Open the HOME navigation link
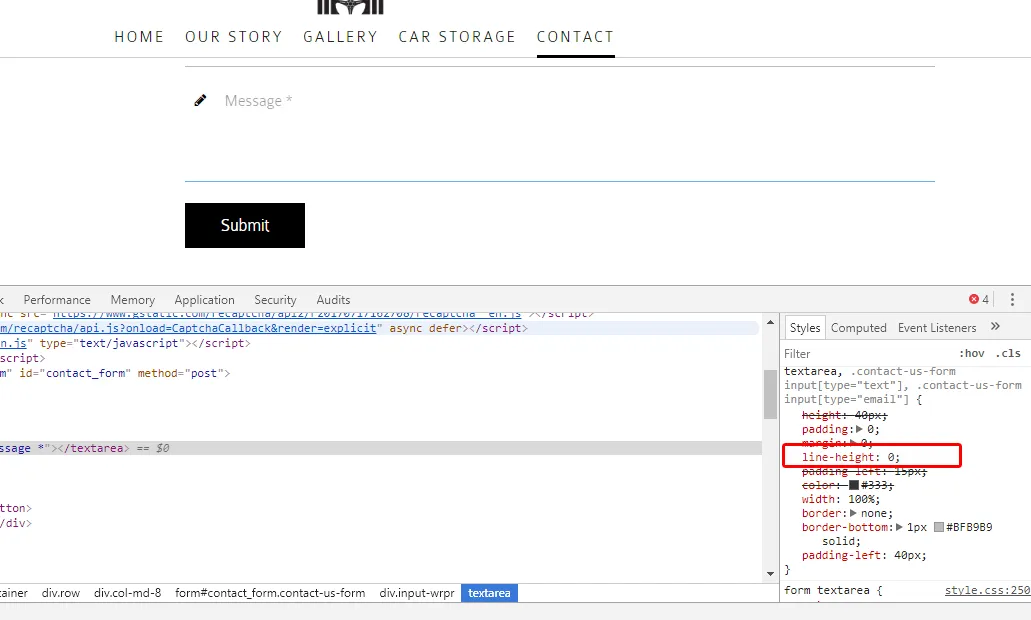The image size is (1031, 620). 139,37
